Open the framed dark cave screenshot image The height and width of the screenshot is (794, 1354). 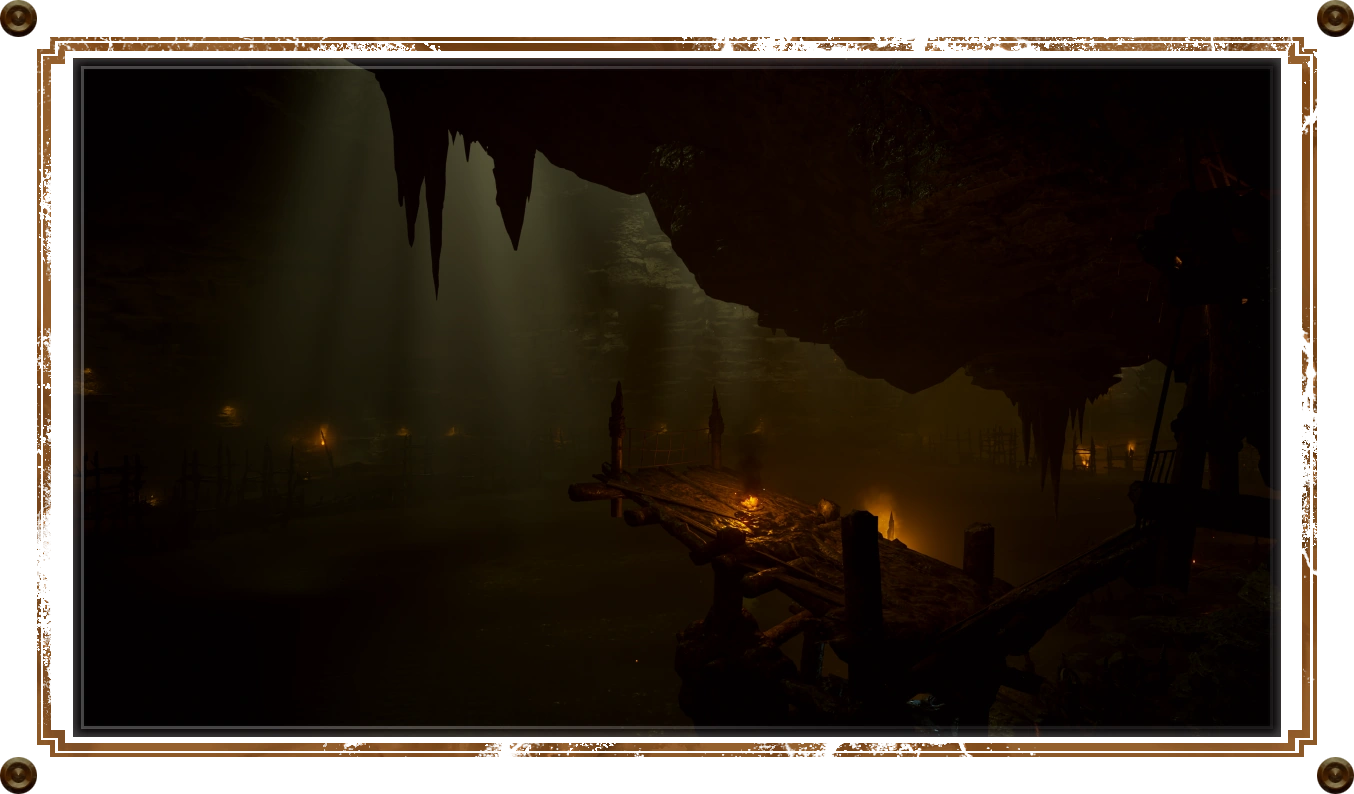(677, 397)
